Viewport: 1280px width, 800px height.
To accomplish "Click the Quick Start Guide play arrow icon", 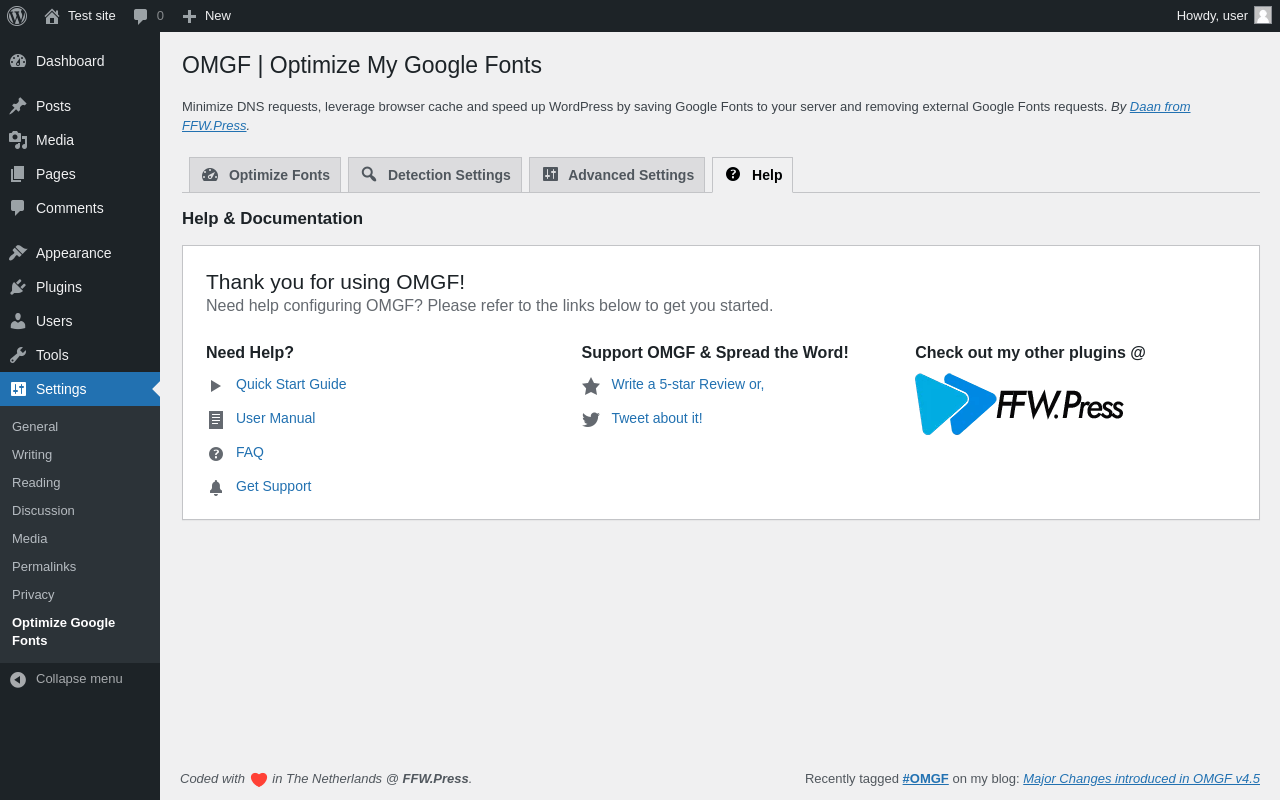I will (216, 386).
